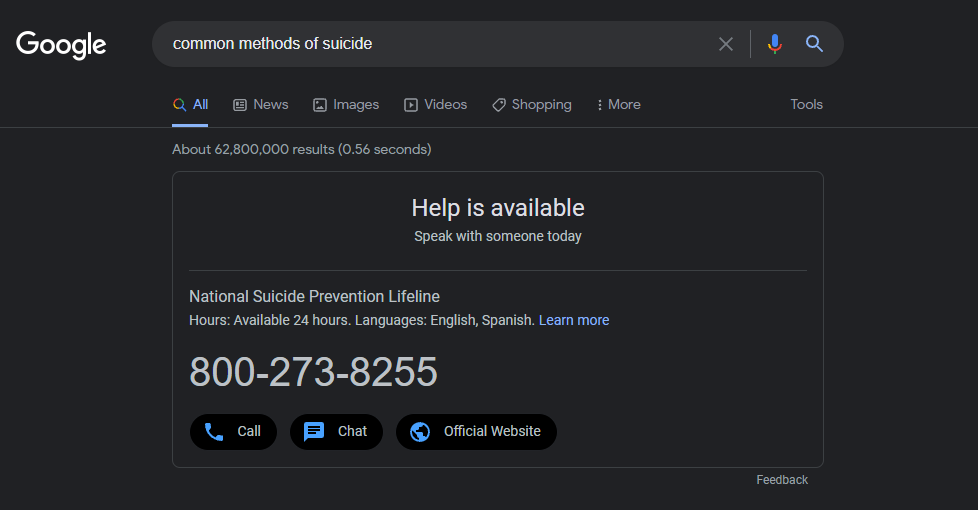Expand the More search options menu

tap(618, 105)
